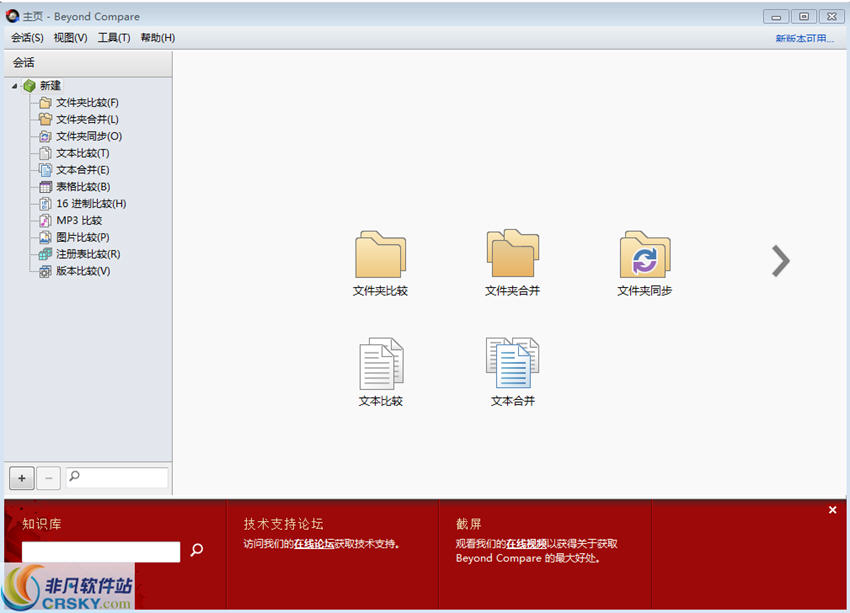
Task: Follow the 新版本可用 update link
Action: pos(804,37)
